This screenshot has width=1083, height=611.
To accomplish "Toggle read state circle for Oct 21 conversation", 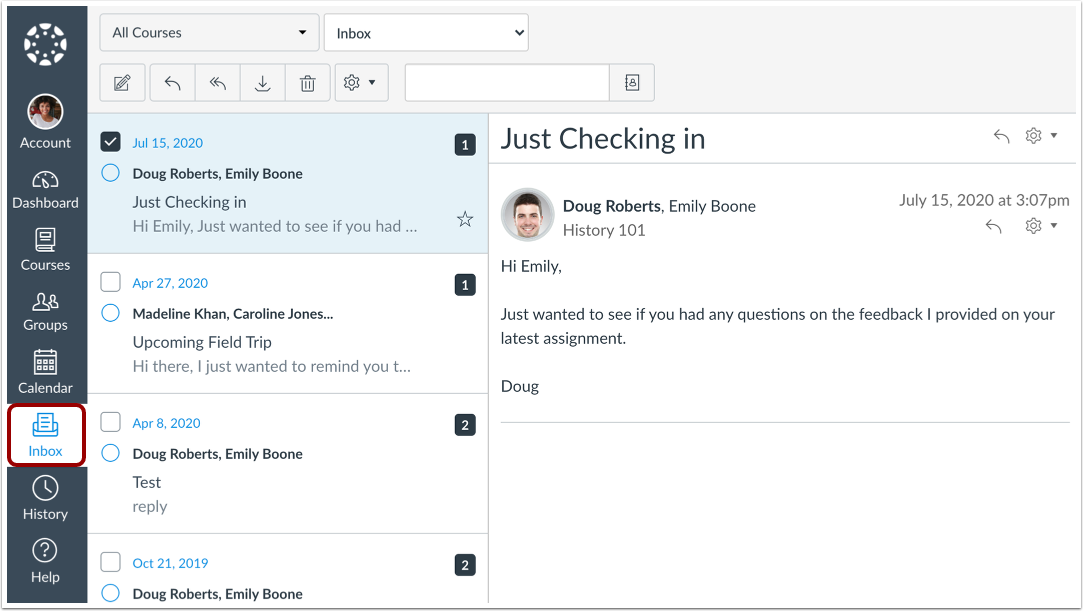I will tap(111, 593).
